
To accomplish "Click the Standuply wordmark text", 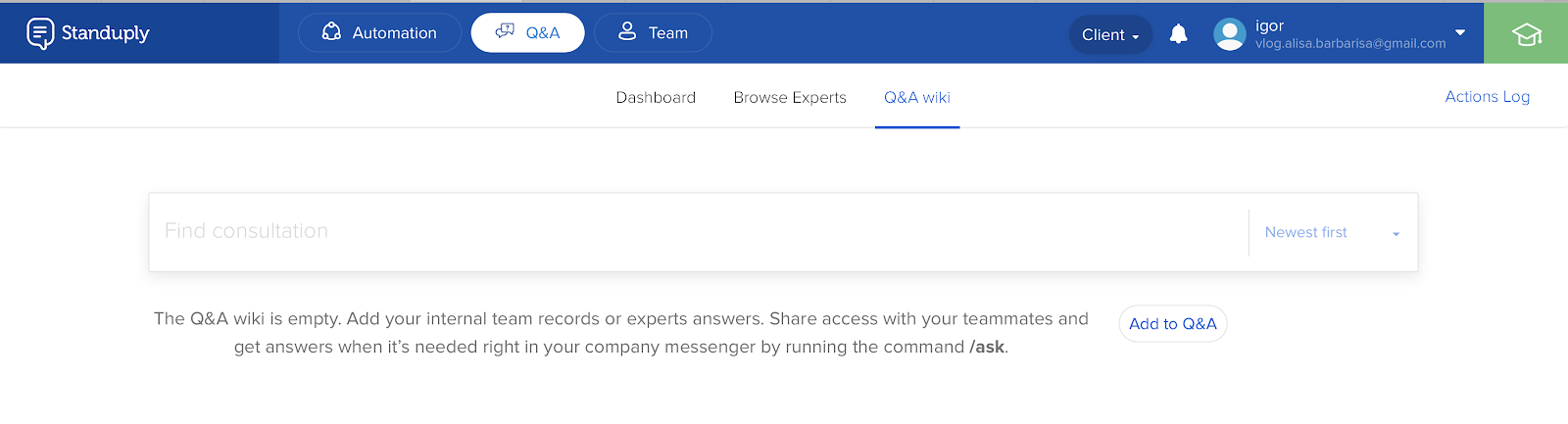I will (106, 33).
